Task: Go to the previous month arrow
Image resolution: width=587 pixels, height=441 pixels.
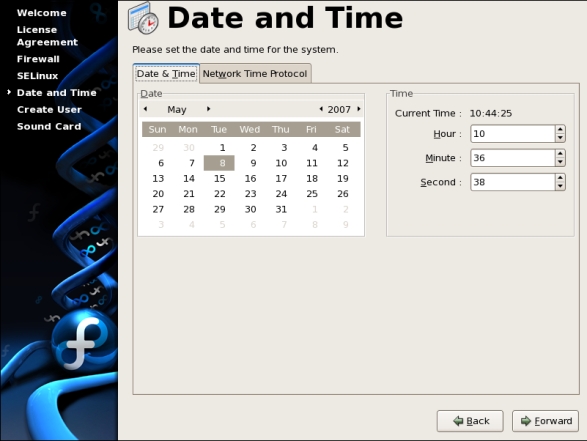Action: coord(145,109)
